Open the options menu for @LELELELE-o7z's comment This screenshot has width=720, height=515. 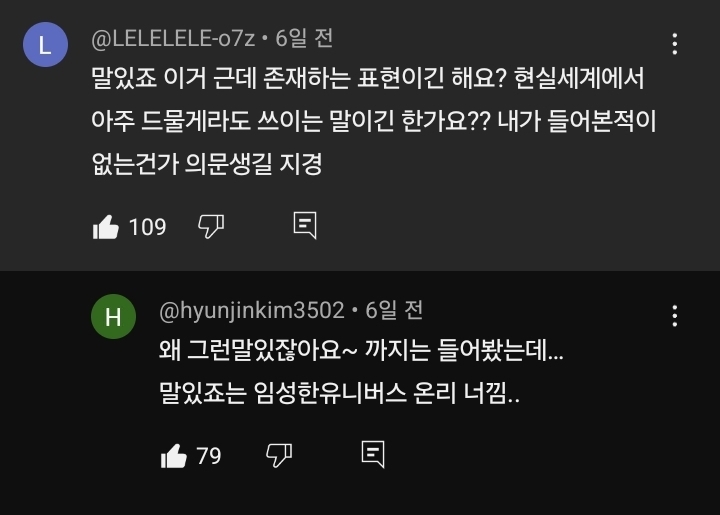coord(676,44)
